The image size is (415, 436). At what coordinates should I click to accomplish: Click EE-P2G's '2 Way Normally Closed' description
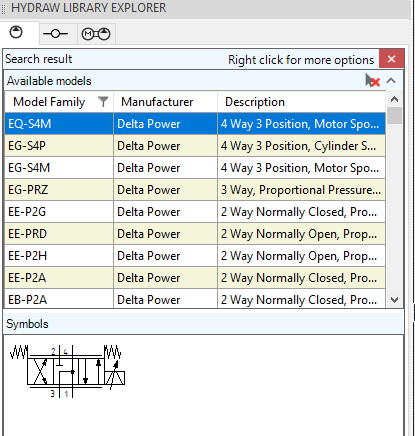click(x=302, y=212)
